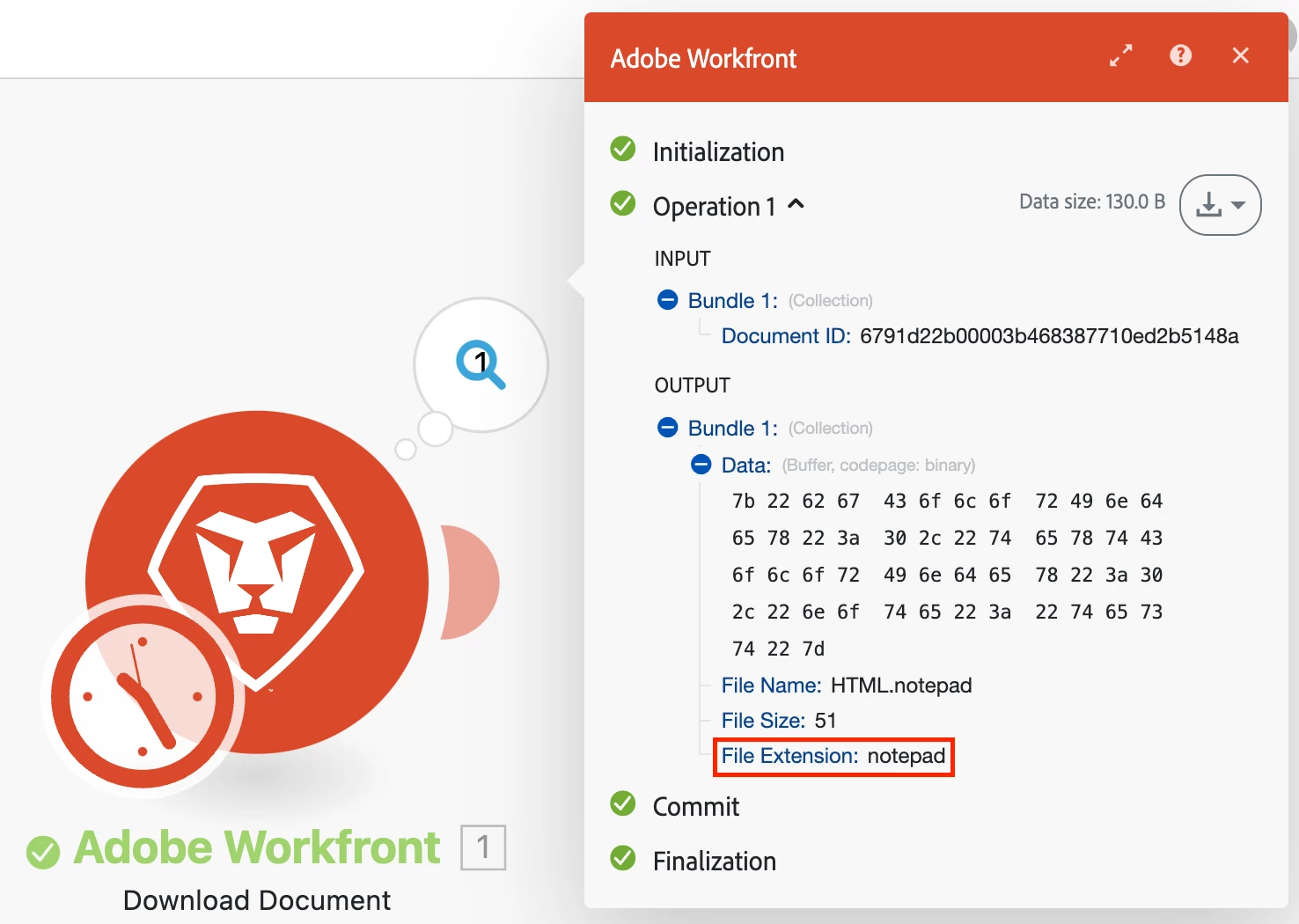Click the first hex row starting 7b 22
1299x924 pixels.
pyautogui.click(x=947, y=502)
